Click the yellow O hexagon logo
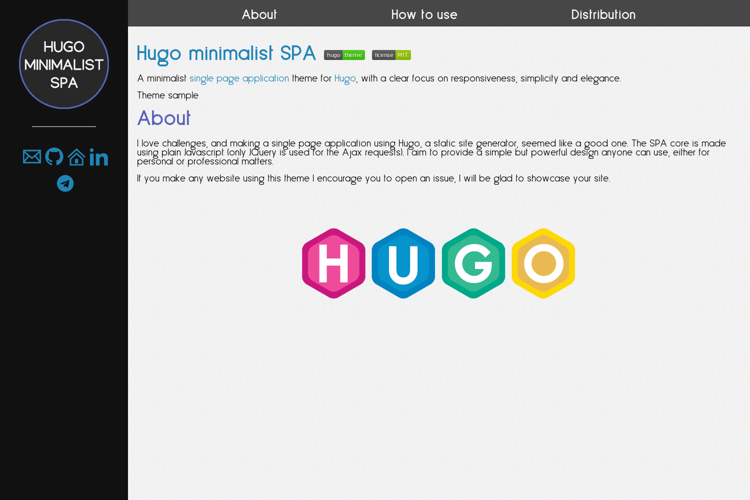The height and width of the screenshot is (500, 750). pyautogui.click(x=543, y=263)
